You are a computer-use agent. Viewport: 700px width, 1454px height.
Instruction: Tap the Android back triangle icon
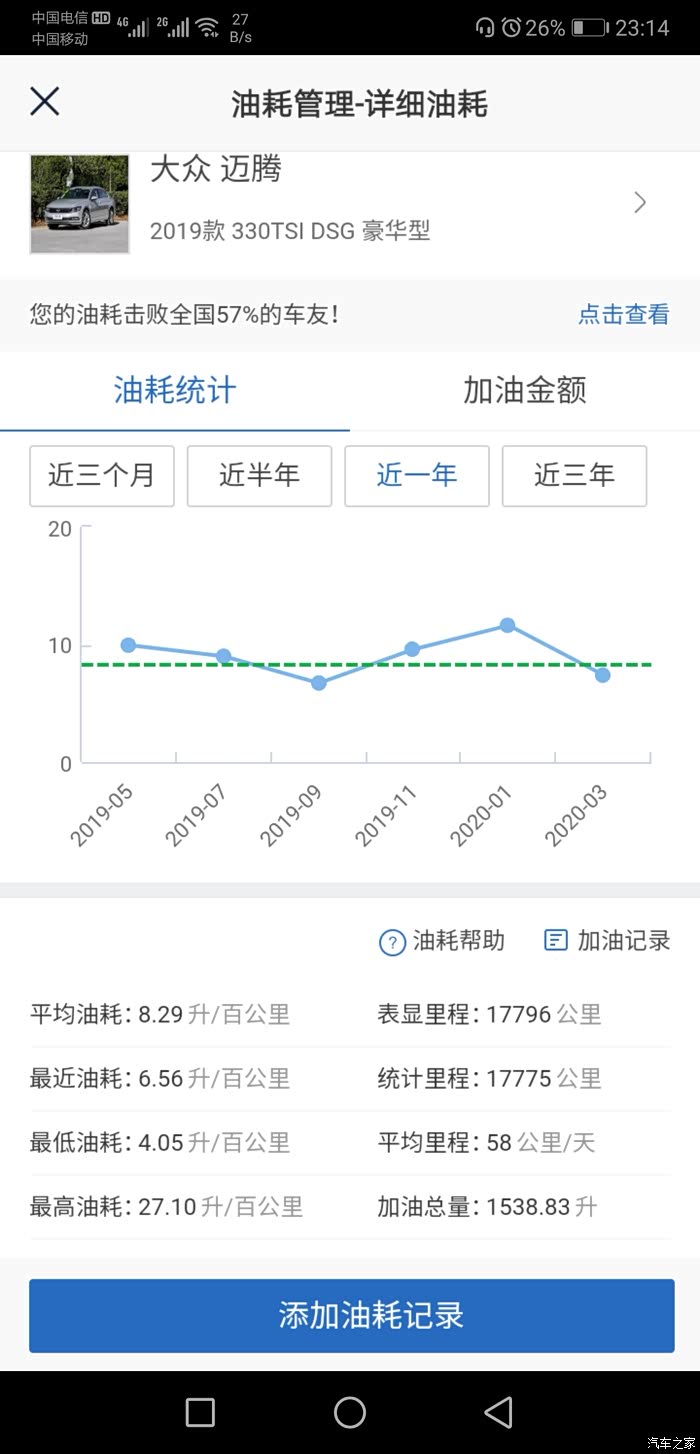(498, 1412)
